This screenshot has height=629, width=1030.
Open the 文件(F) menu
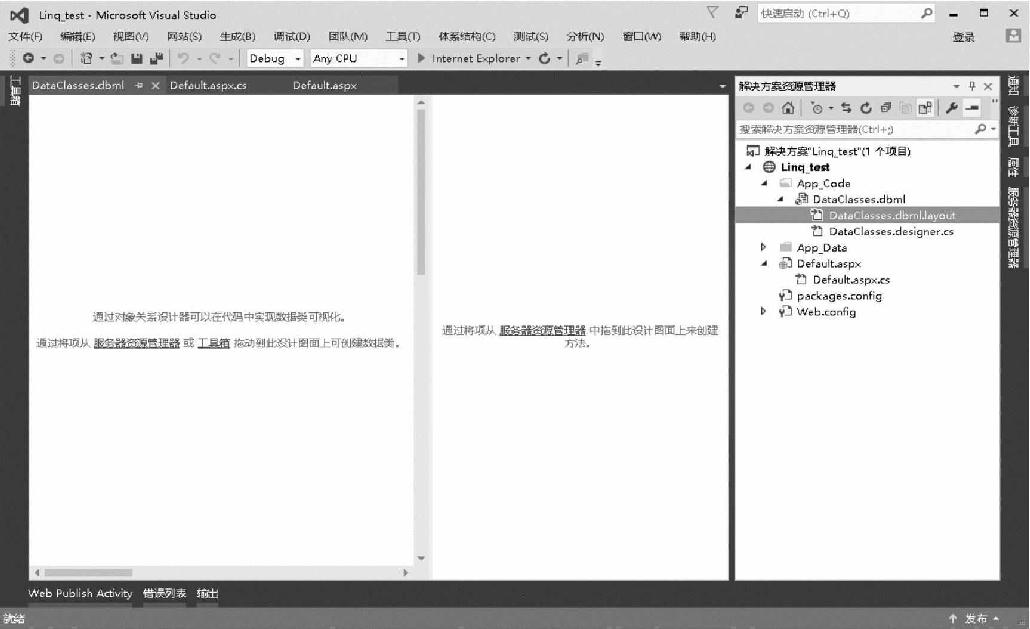point(26,36)
